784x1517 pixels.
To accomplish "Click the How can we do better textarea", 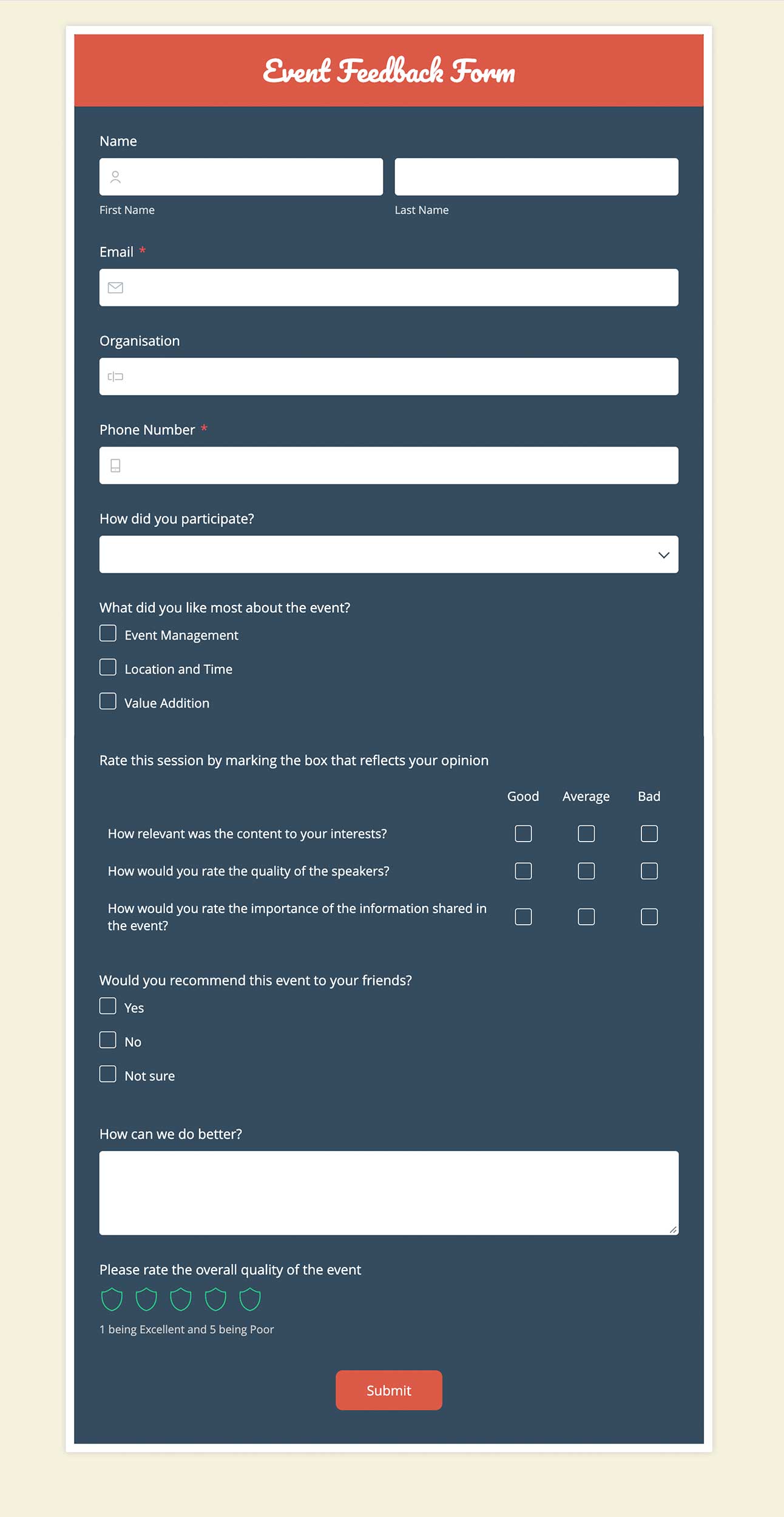I will point(388,1192).
